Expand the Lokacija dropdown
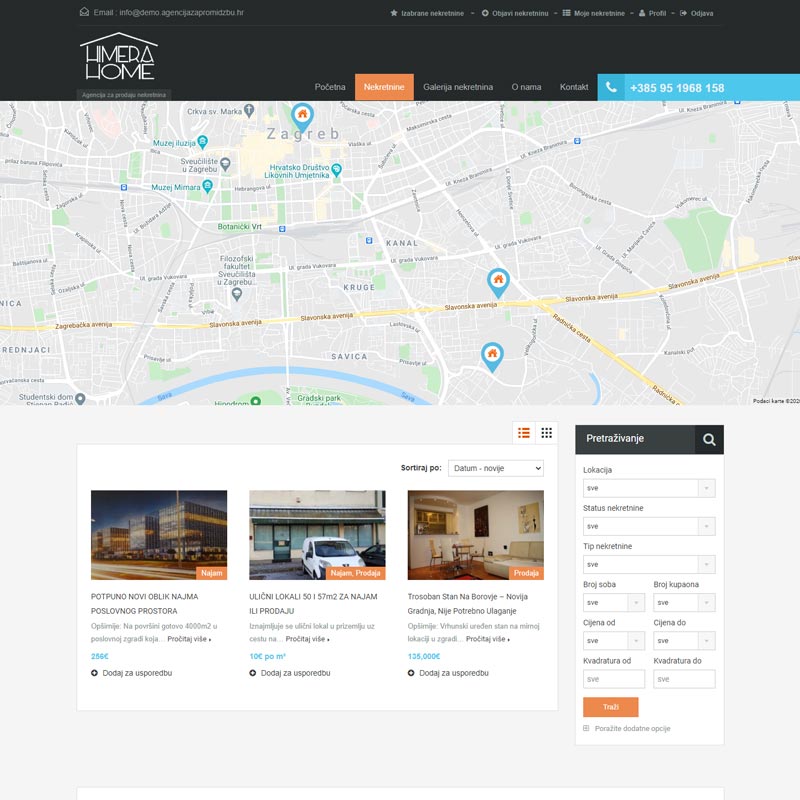800x800 pixels. point(649,488)
